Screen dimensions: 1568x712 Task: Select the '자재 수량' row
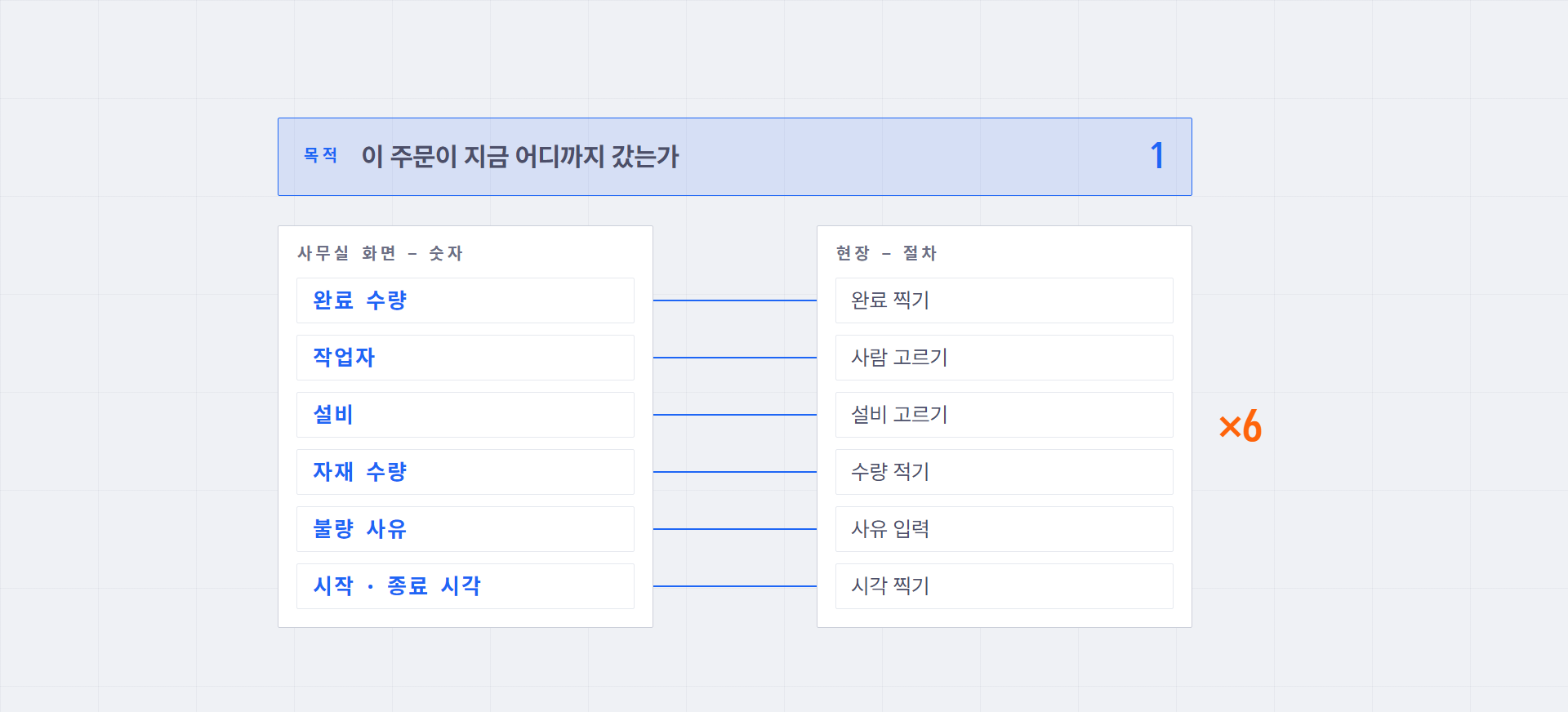[x=465, y=472]
